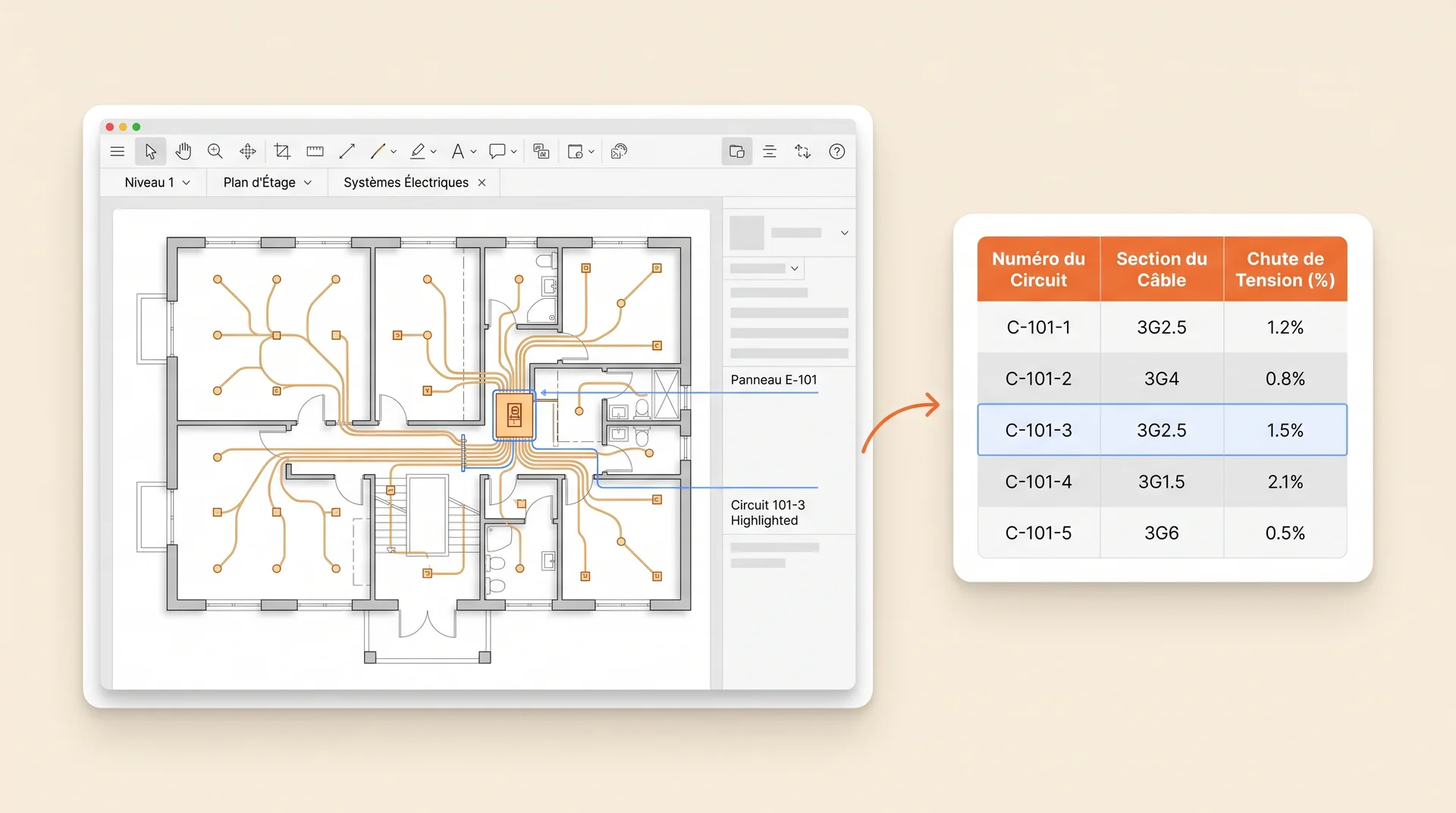Click the Circuit 101-3 Highlighted label
The image size is (1456, 813).
tap(767, 513)
